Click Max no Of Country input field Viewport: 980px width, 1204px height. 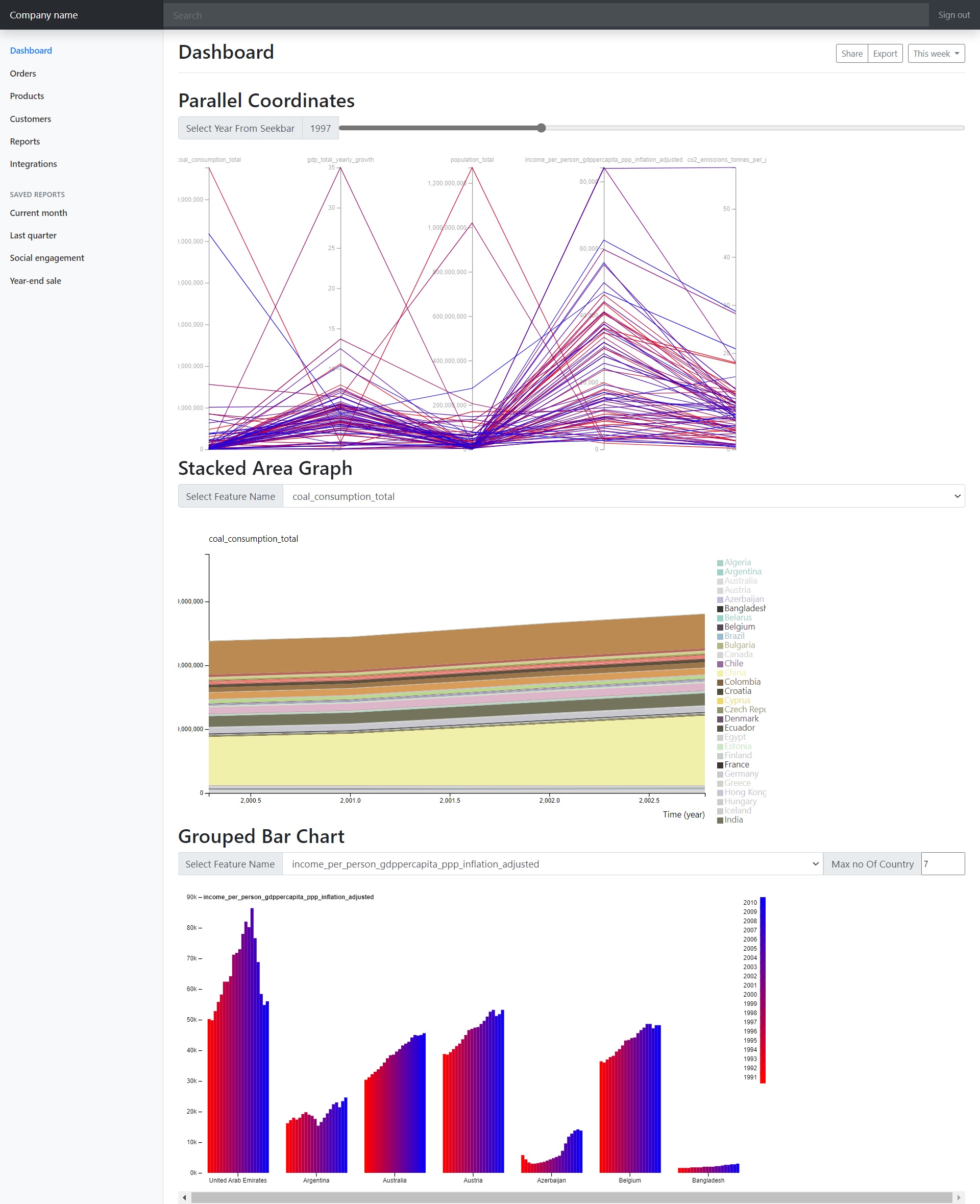click(942, 863)
